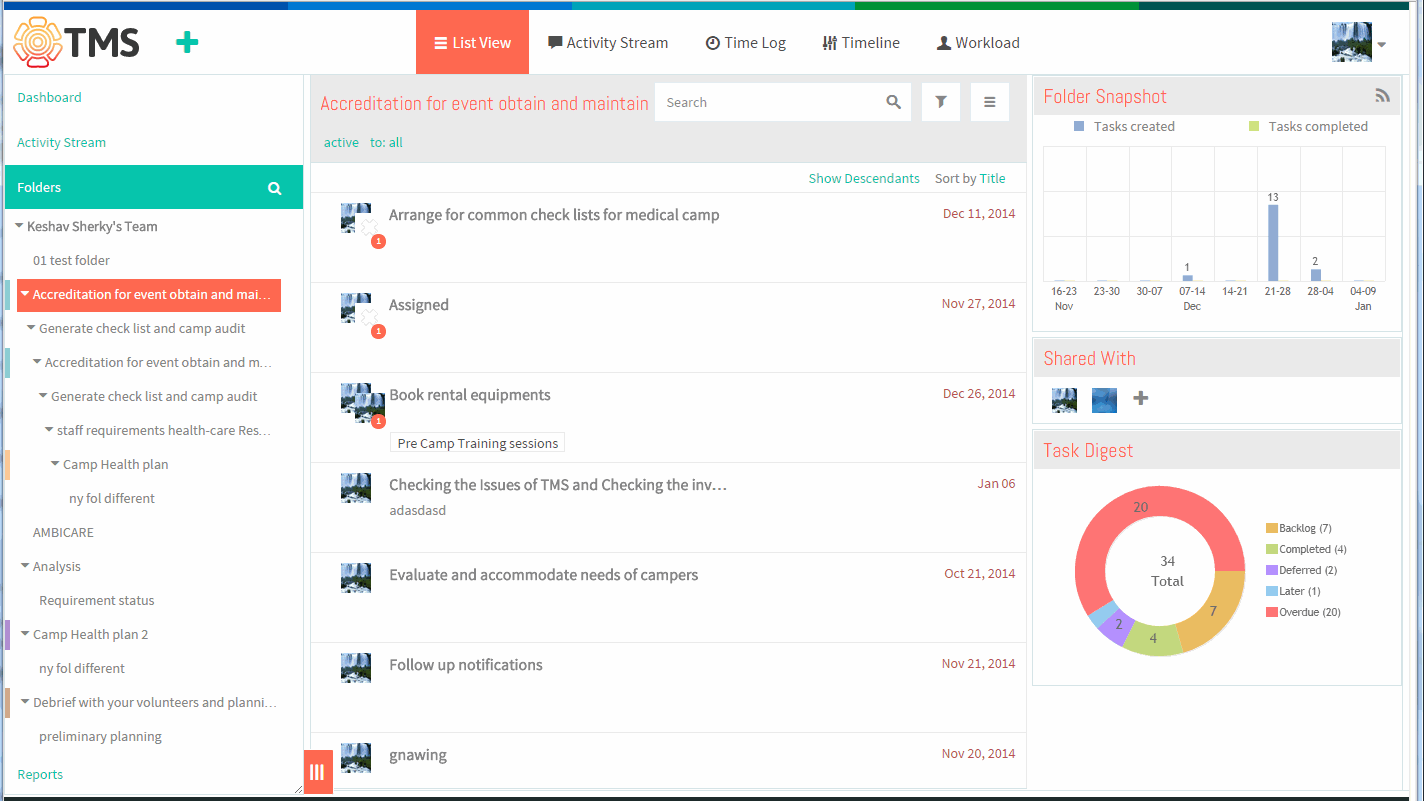Viewport: 1424px width, 801px height.
Task: Collapse staff requirements health-care folder
Action: click(x=49, y=430)
